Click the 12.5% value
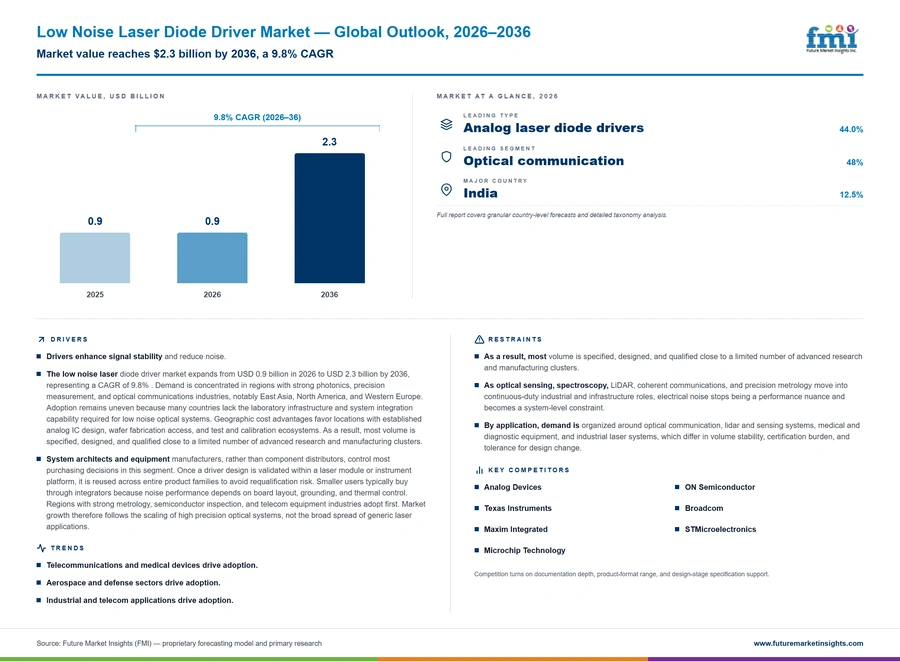 851,195
